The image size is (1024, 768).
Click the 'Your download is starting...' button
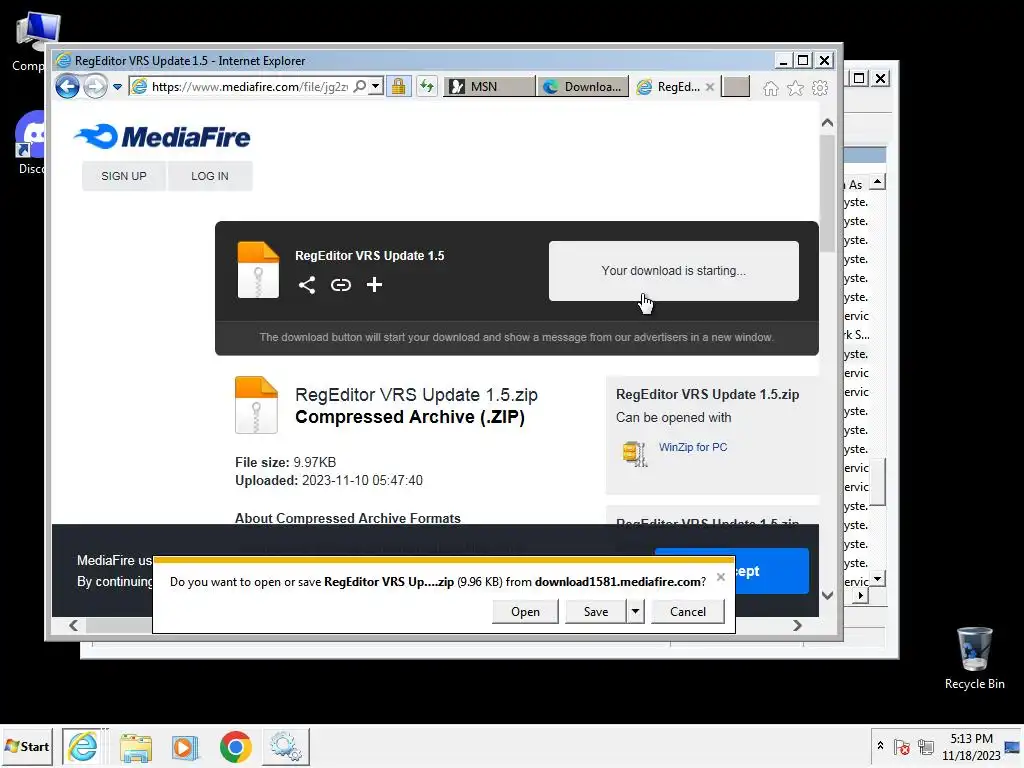[x=673, y=271]
